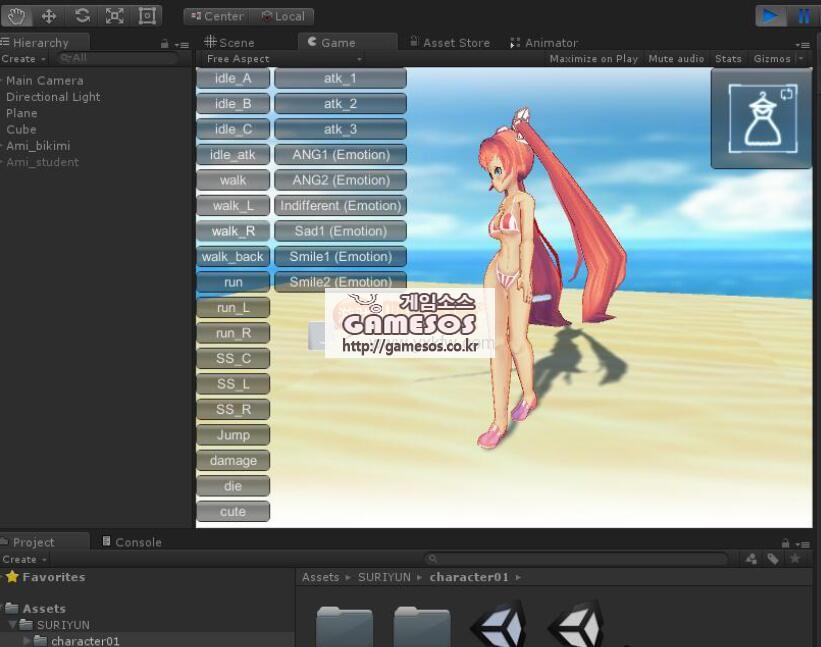This screenshot has height=647, width=821.
Task: Open Hierarchy Create dropdown
Action: coord(24,59)
